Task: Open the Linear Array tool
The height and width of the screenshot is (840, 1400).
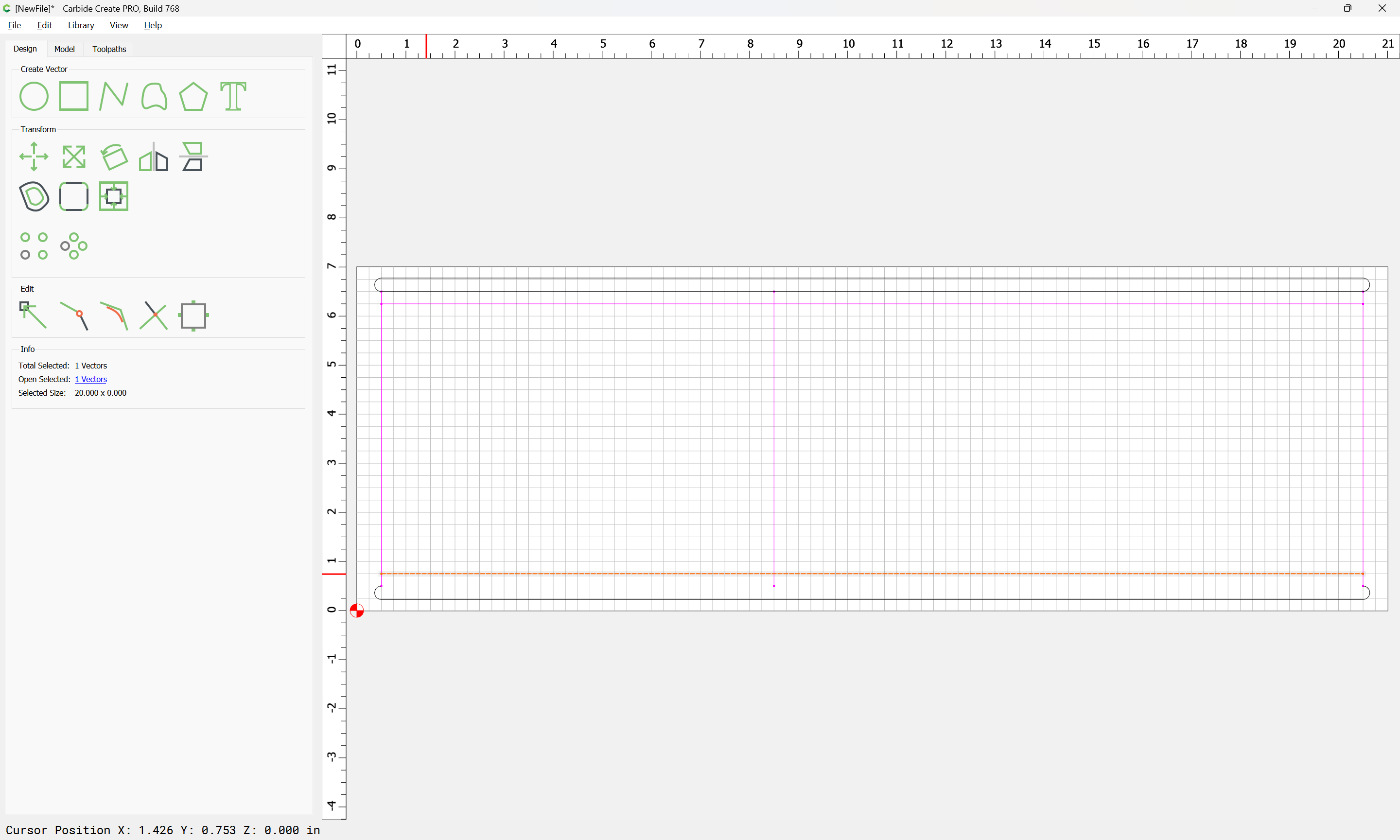Action: pos(34,246)
